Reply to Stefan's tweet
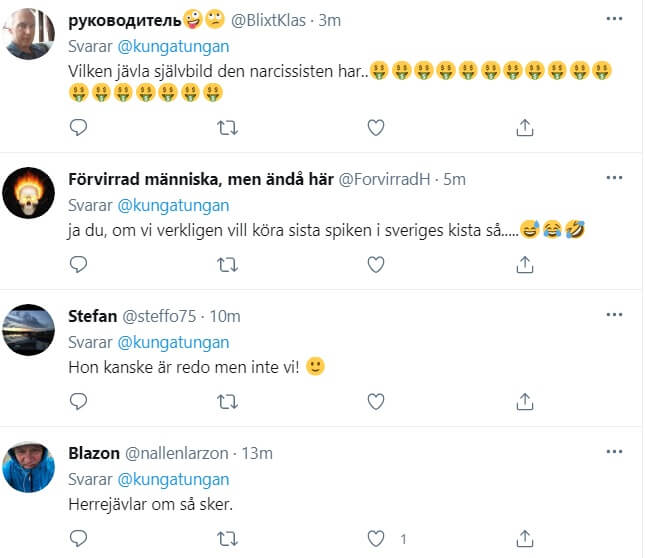 pos(78,401)
